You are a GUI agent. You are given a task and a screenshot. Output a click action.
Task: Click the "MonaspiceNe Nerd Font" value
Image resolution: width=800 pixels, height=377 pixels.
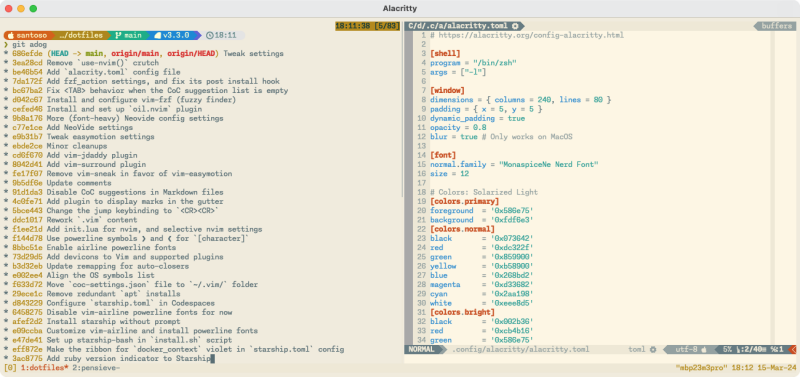pos(548,164)
